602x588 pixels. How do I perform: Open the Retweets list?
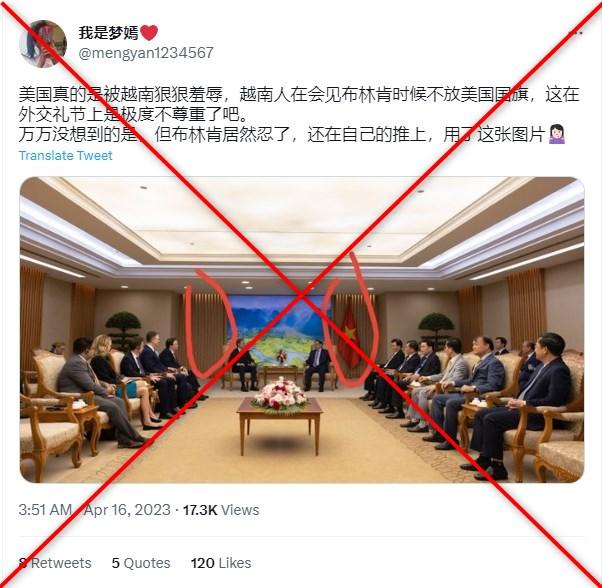click(55, 563)
